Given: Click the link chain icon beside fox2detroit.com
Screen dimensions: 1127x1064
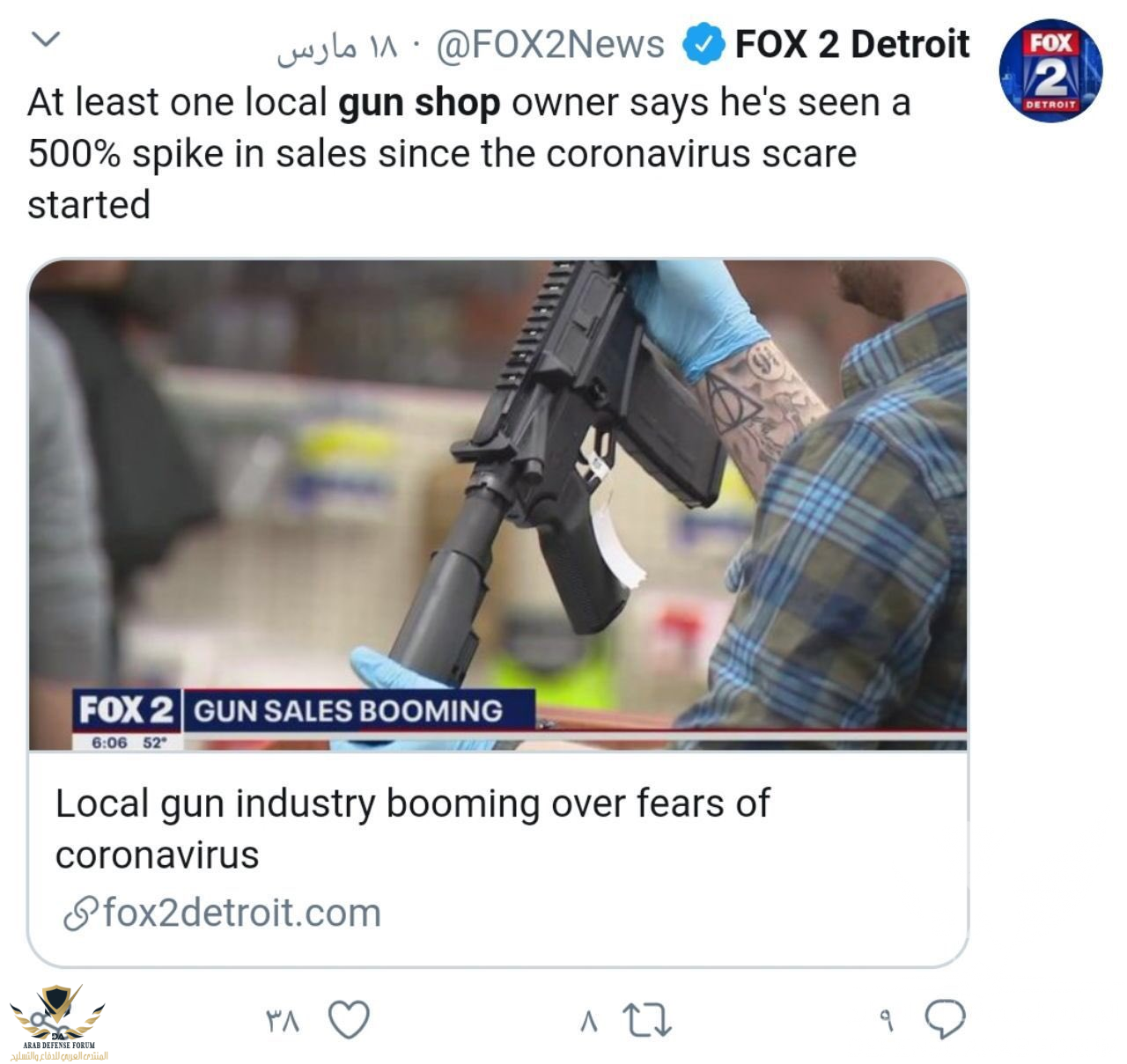Looking at the screenshot, I should pyautogui.click(x=79, y=914).
